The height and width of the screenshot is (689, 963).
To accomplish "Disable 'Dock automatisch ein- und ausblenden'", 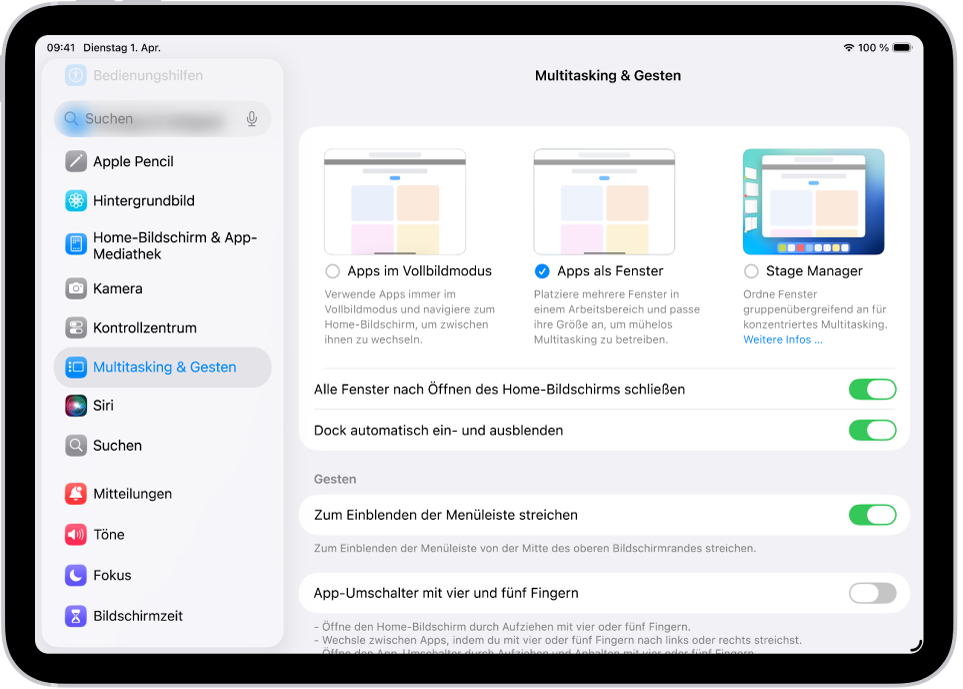I will click(x=872, y=430).
